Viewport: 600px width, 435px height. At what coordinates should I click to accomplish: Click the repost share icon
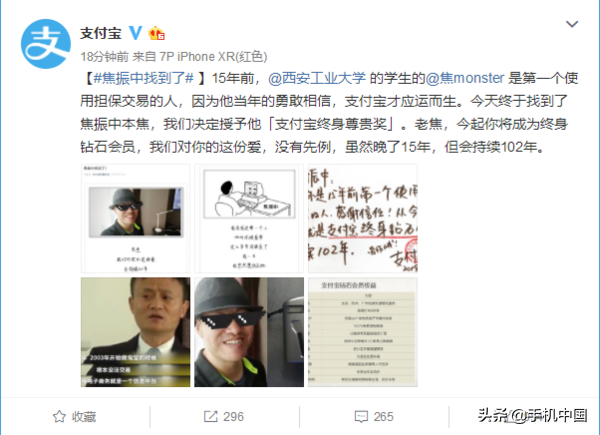210,416
